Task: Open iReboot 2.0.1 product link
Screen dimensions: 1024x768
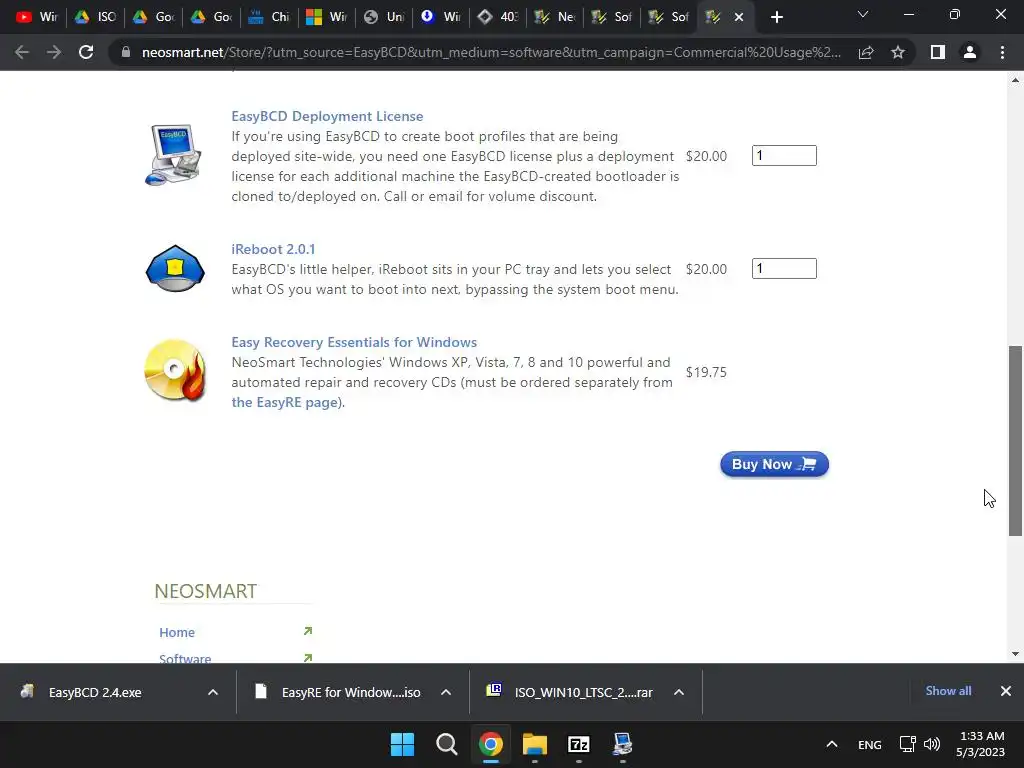Action: (x=273, y=249)
